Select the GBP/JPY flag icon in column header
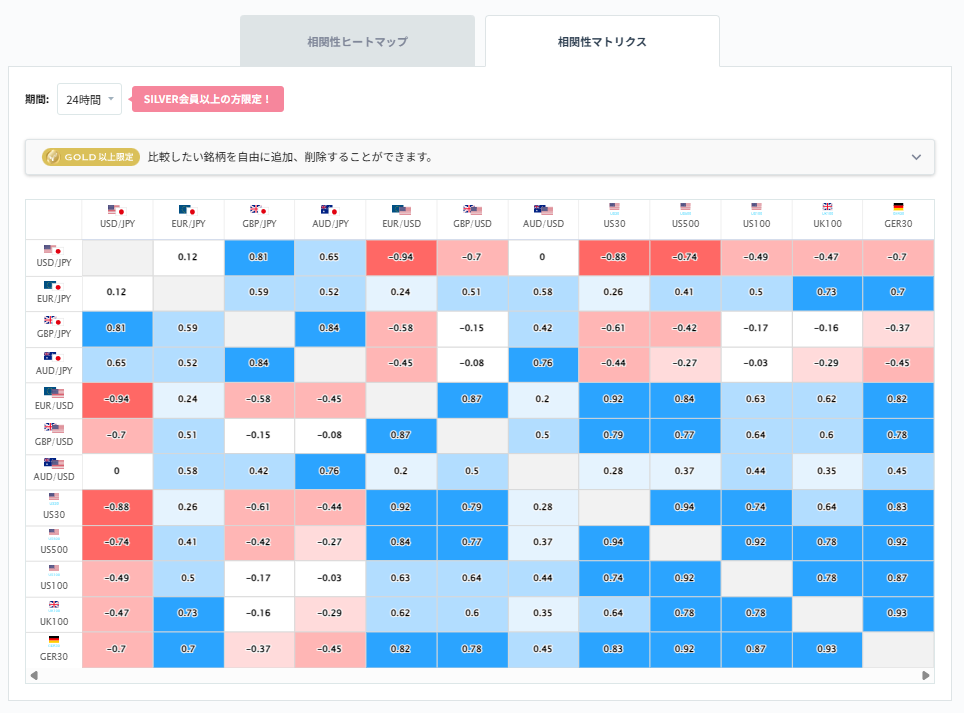 point(259,211)
